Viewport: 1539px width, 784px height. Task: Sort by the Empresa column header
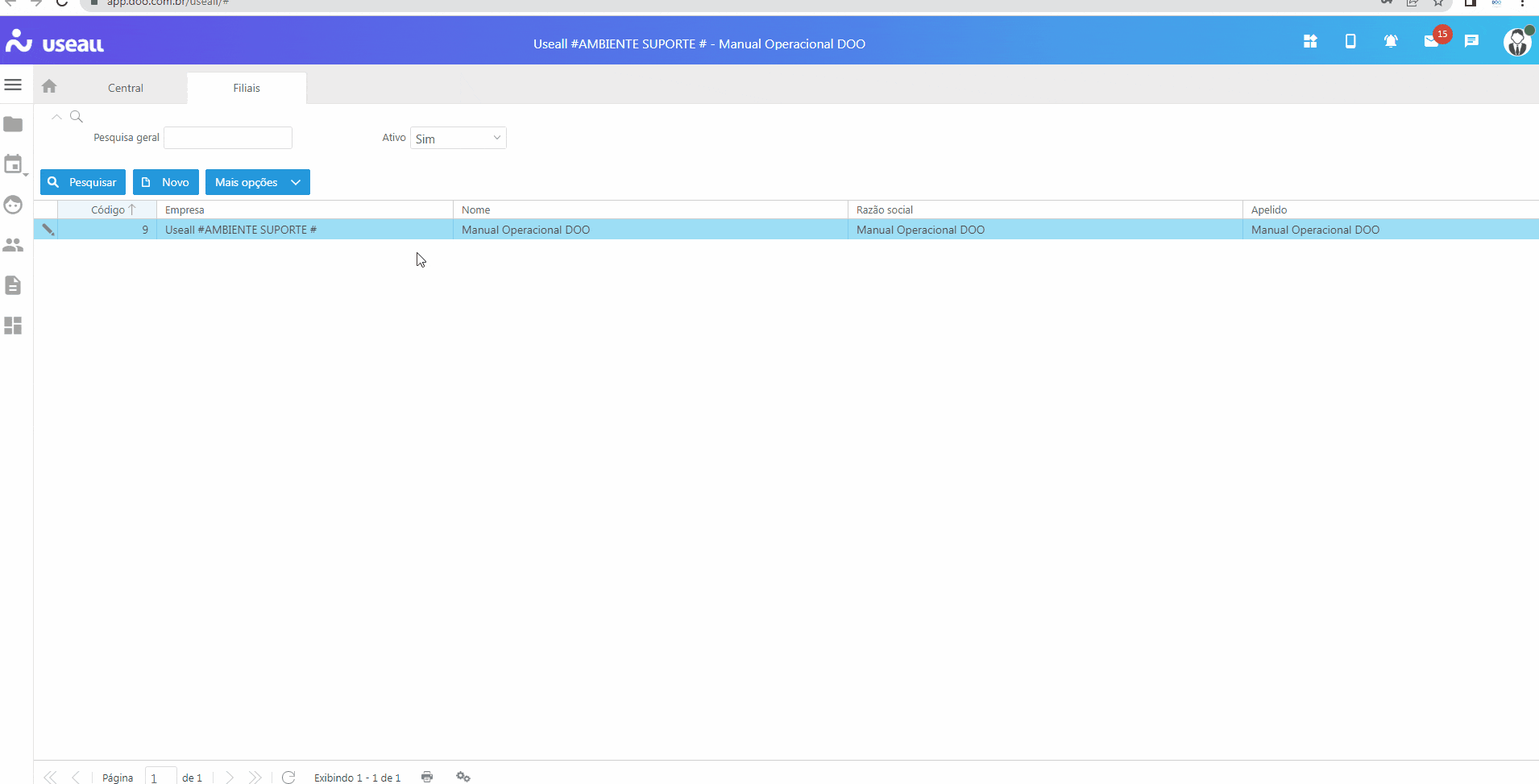[305, 209]
